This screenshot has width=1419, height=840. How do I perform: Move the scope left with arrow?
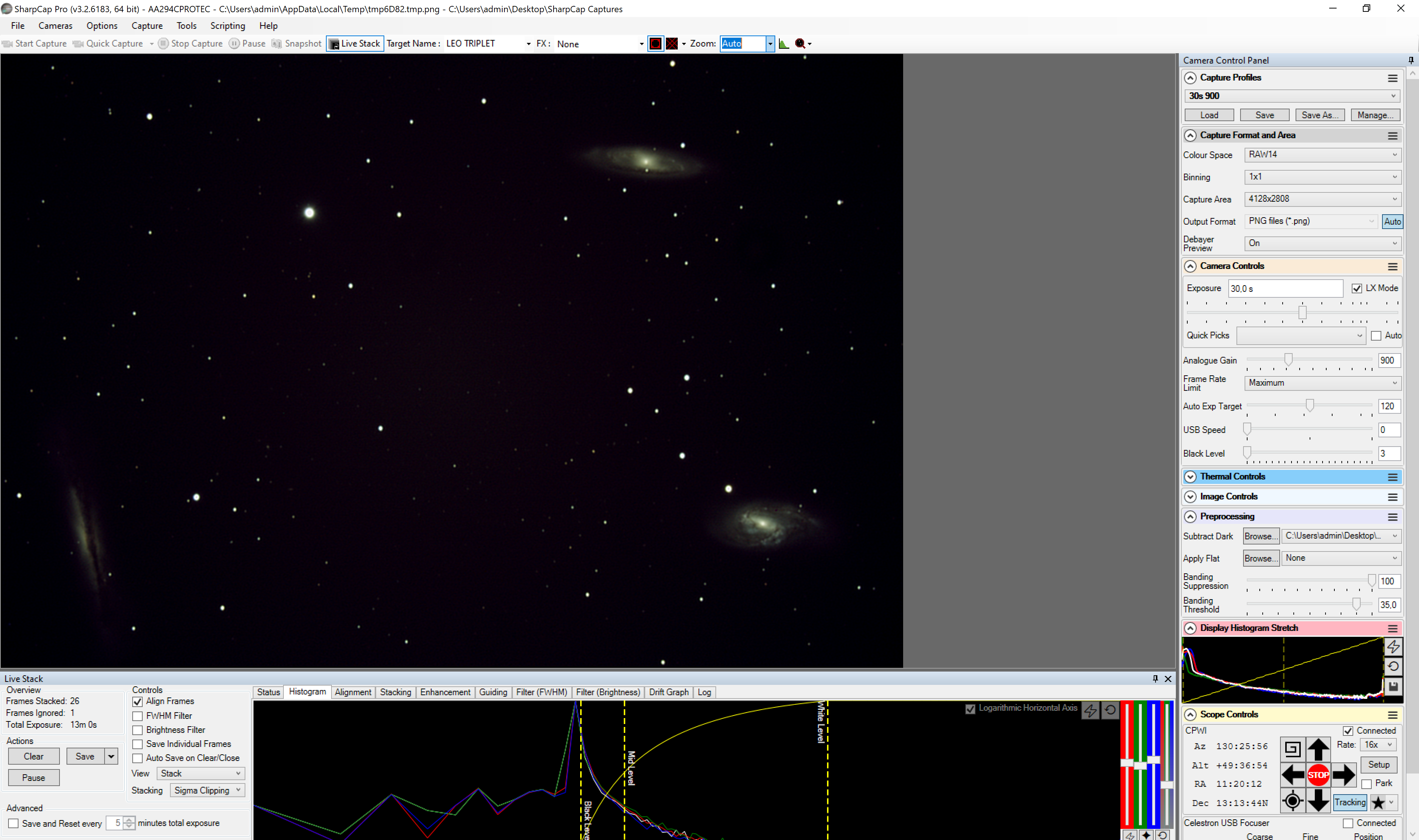pyautogui.click(x=1293, y=775)
